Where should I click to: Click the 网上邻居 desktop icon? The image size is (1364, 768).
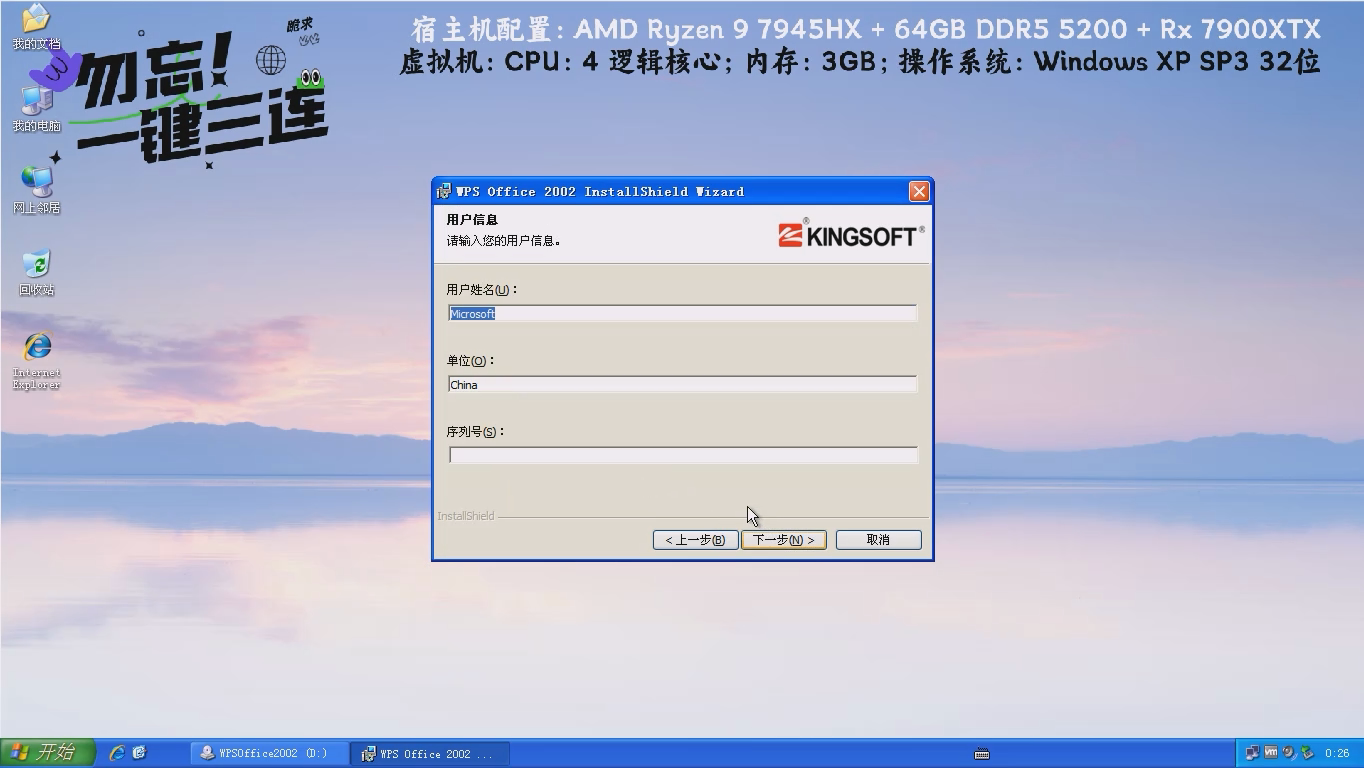(36, 190)
